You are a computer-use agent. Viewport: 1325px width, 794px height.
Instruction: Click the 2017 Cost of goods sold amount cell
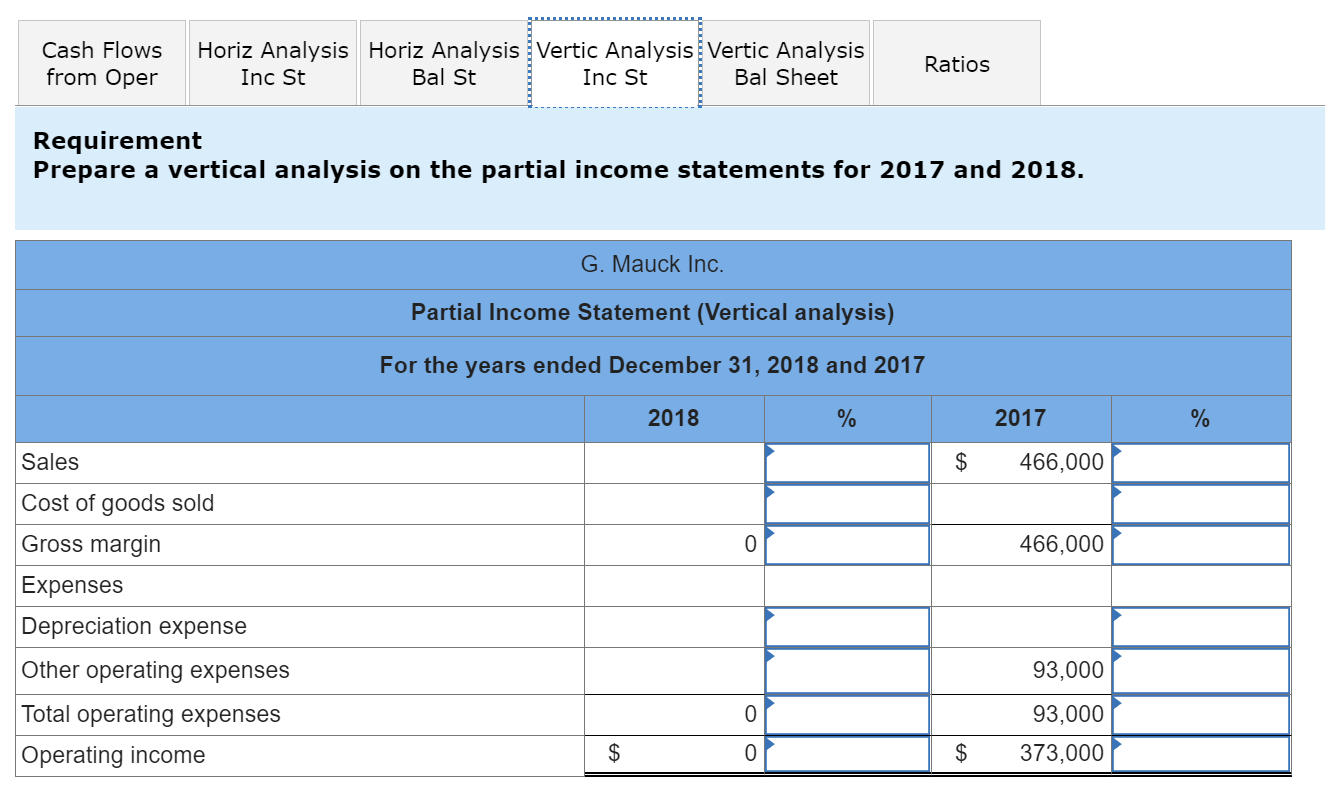[1021, 504]
